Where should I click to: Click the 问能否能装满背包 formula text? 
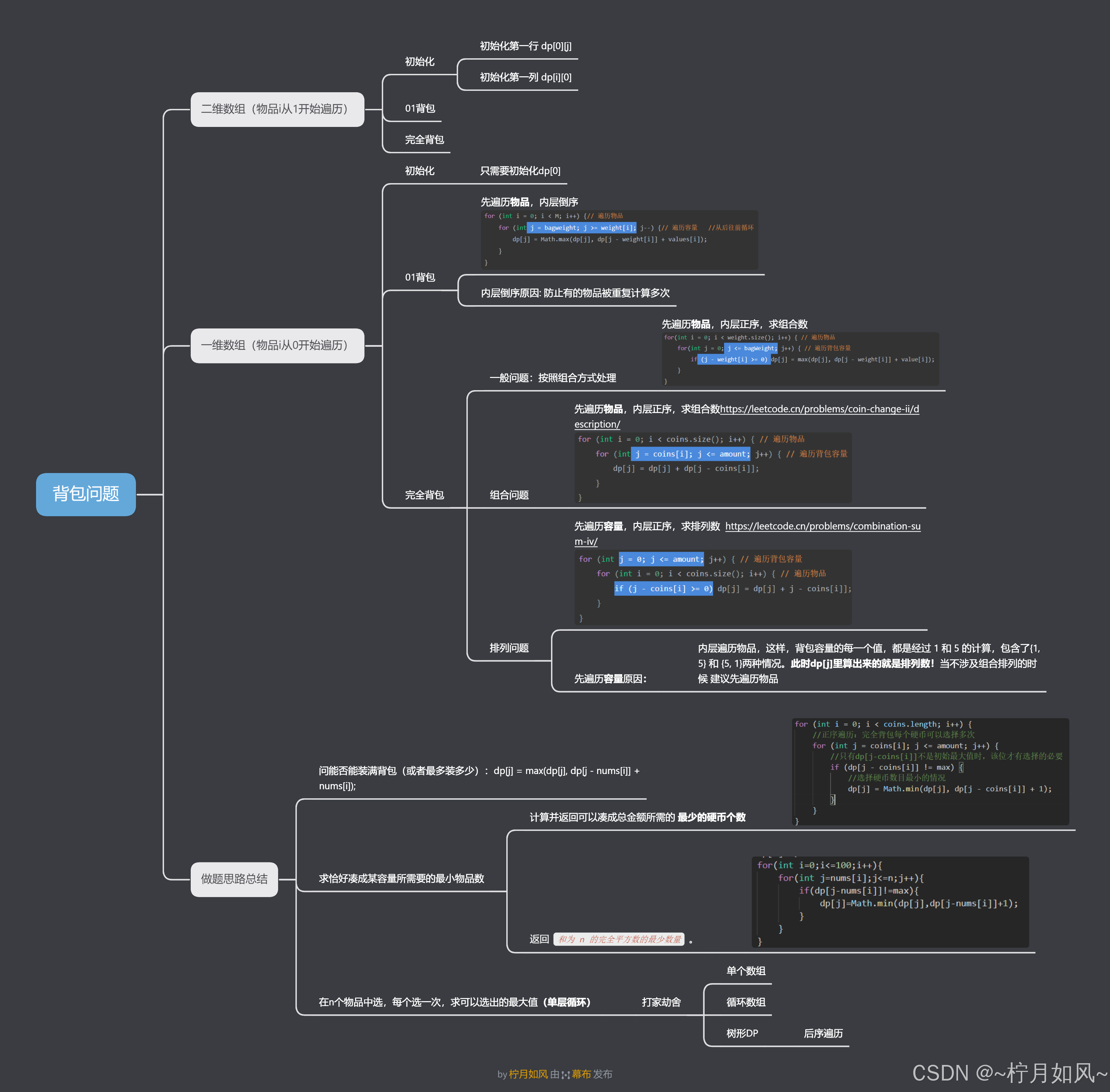pyautogui.click(x=479, y=778)
